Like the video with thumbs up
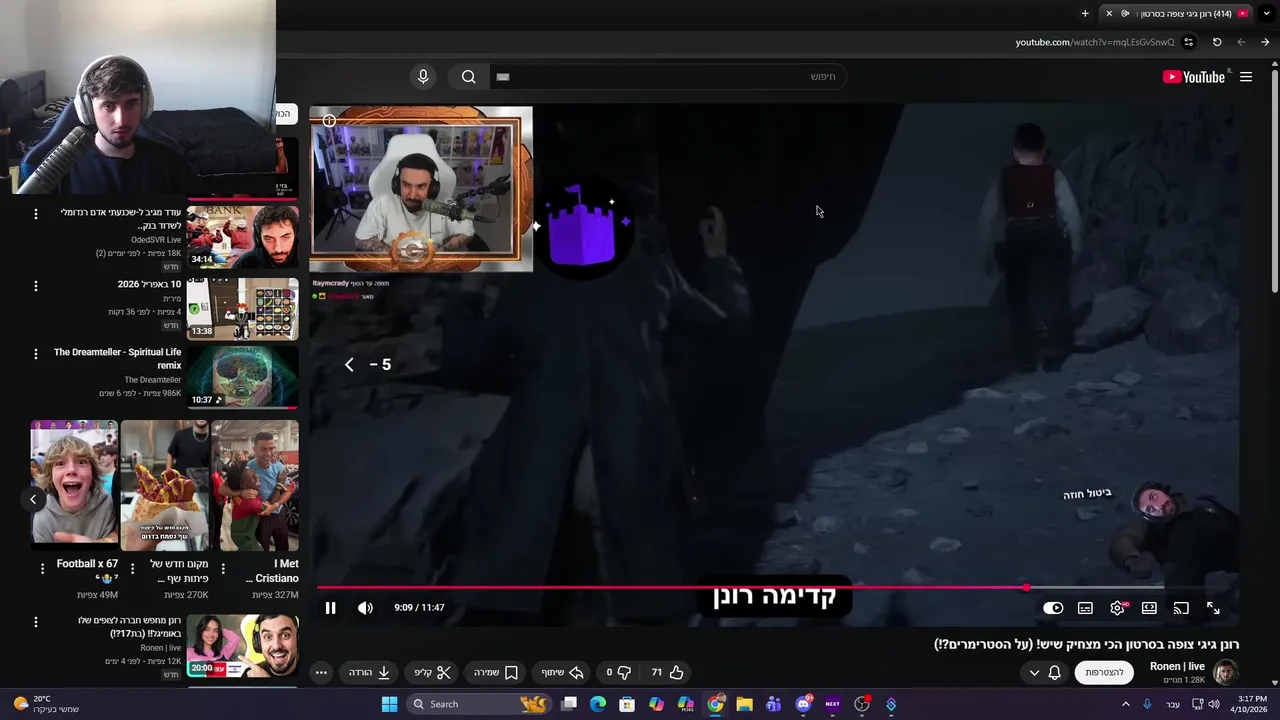The image size is (1280, 720). 667,672
